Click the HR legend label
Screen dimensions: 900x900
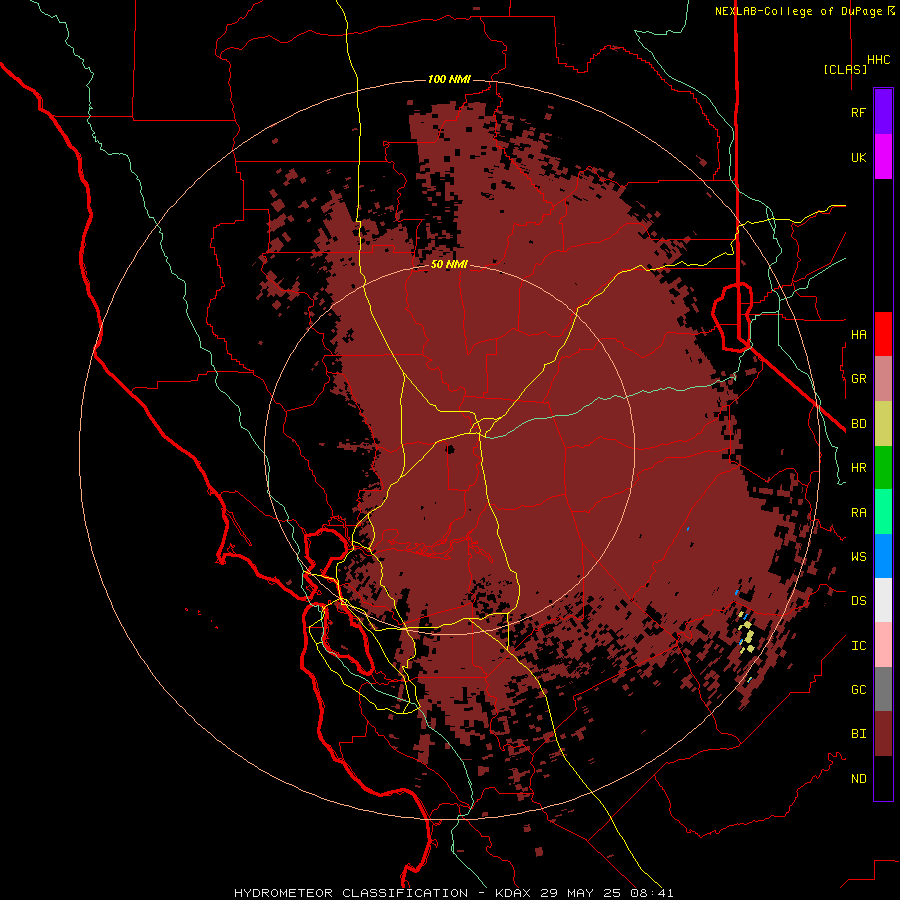(x=858, y=468)
